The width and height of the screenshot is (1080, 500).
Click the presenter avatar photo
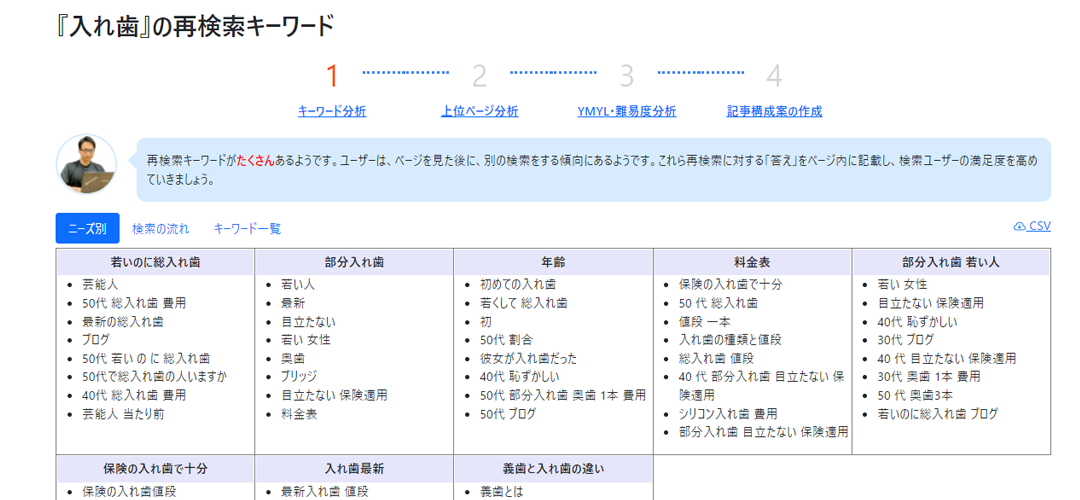pos(87,164)
